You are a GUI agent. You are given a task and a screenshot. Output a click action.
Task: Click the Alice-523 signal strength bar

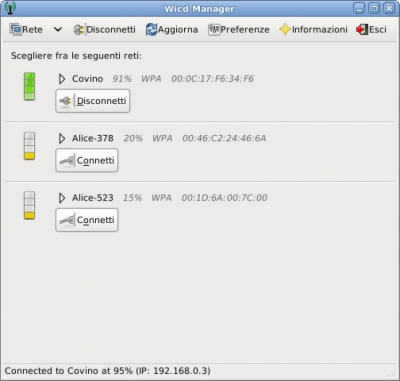point(29,205)
